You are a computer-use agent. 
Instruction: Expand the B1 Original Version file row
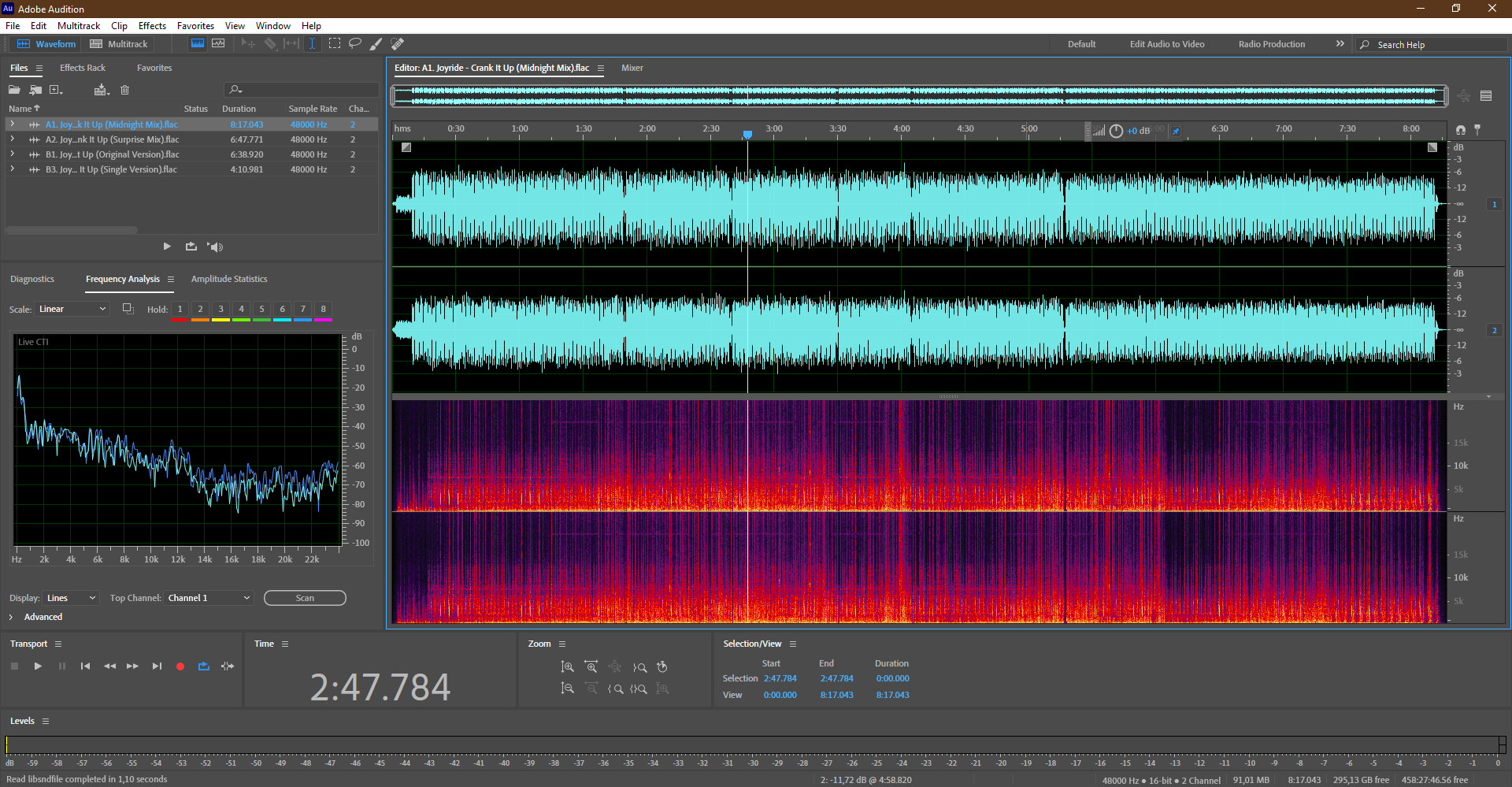tap(12, 154)
